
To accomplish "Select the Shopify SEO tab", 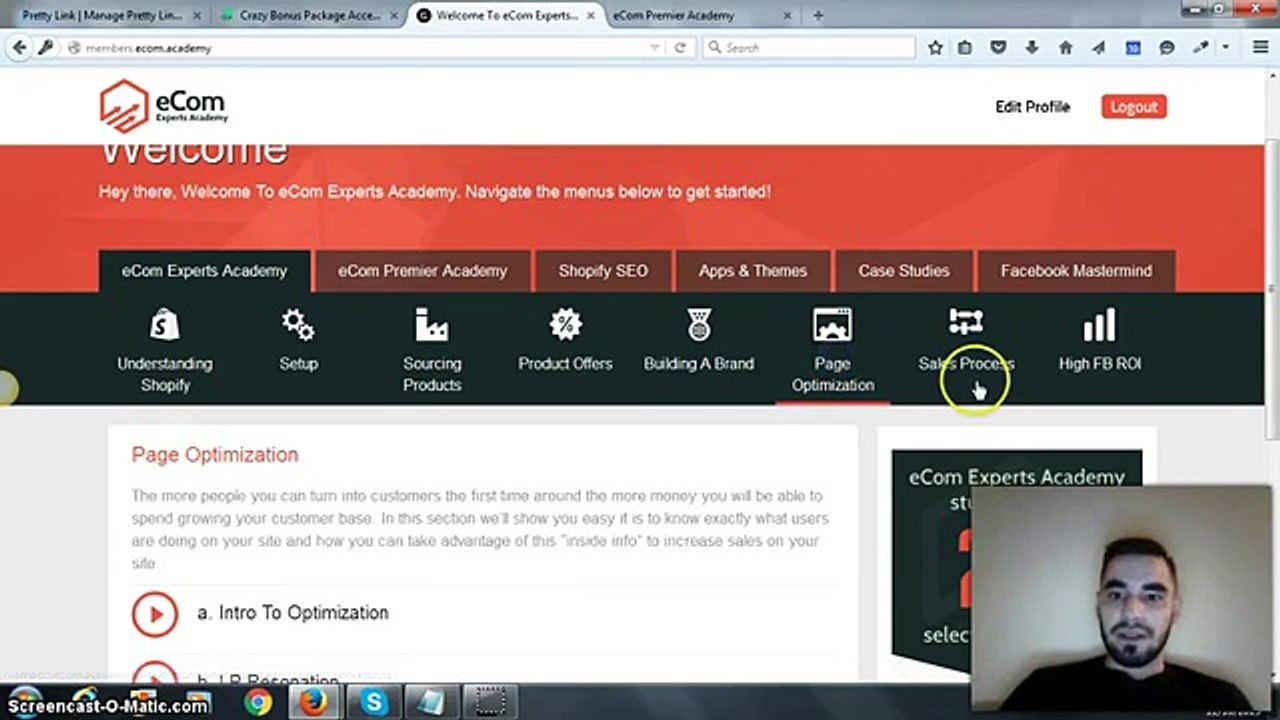I will (x=603, y=271).
